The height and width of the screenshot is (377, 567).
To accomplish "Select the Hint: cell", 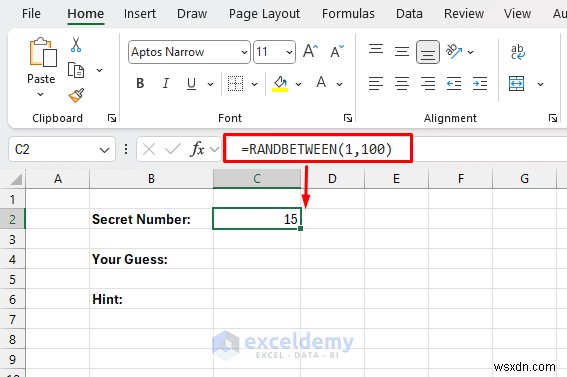I will [151, 299].
